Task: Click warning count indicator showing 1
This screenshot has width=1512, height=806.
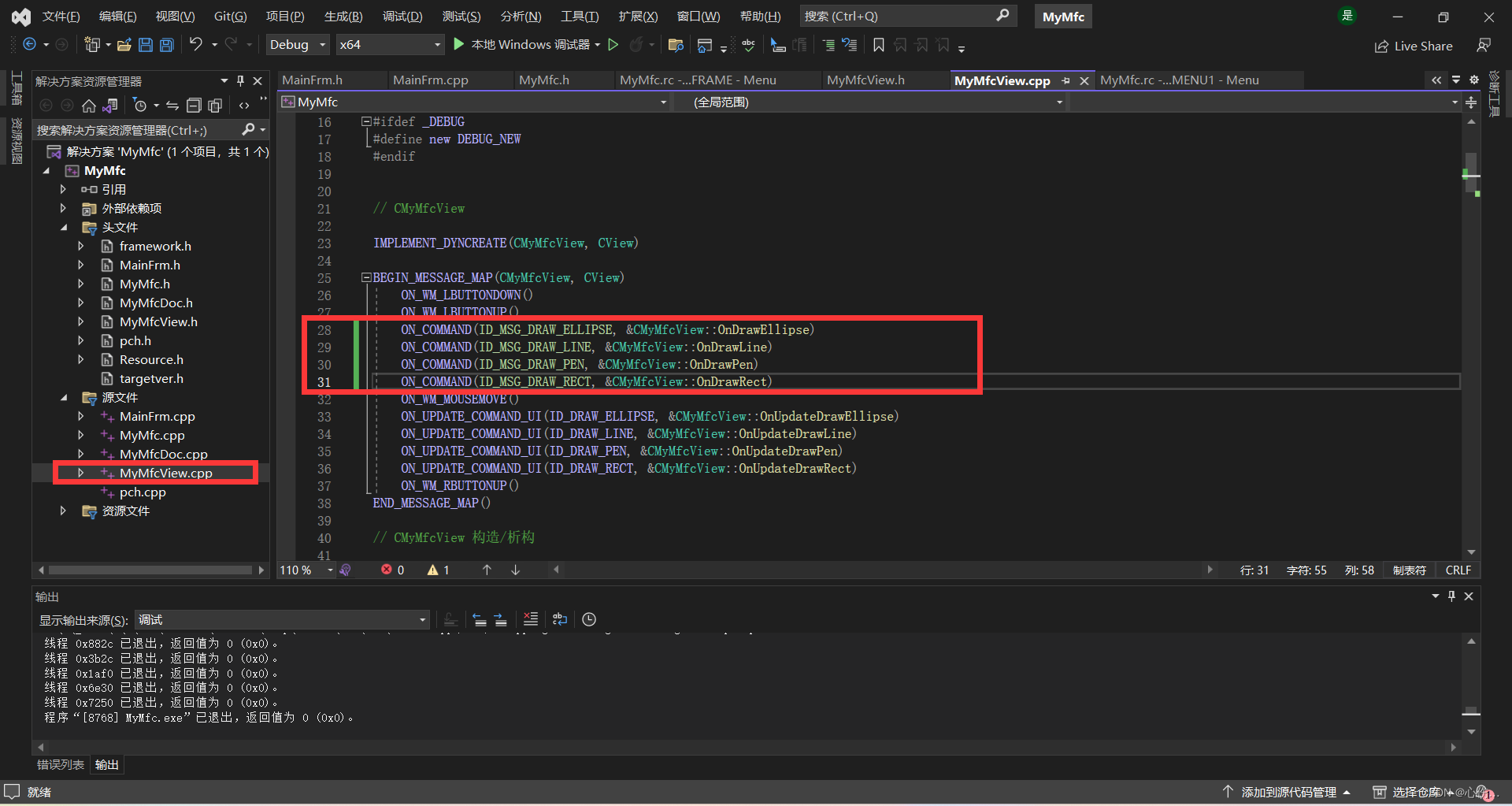Action: [439, 570]
